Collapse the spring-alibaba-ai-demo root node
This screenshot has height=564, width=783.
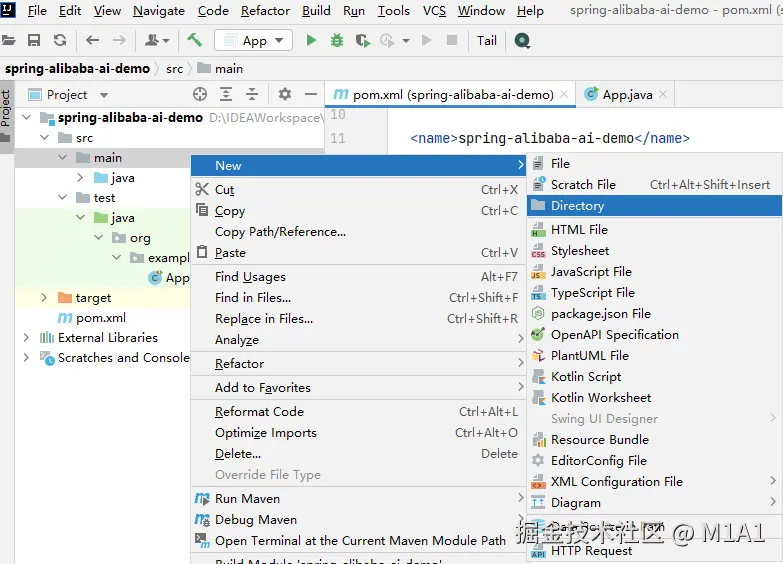point(27,117)
